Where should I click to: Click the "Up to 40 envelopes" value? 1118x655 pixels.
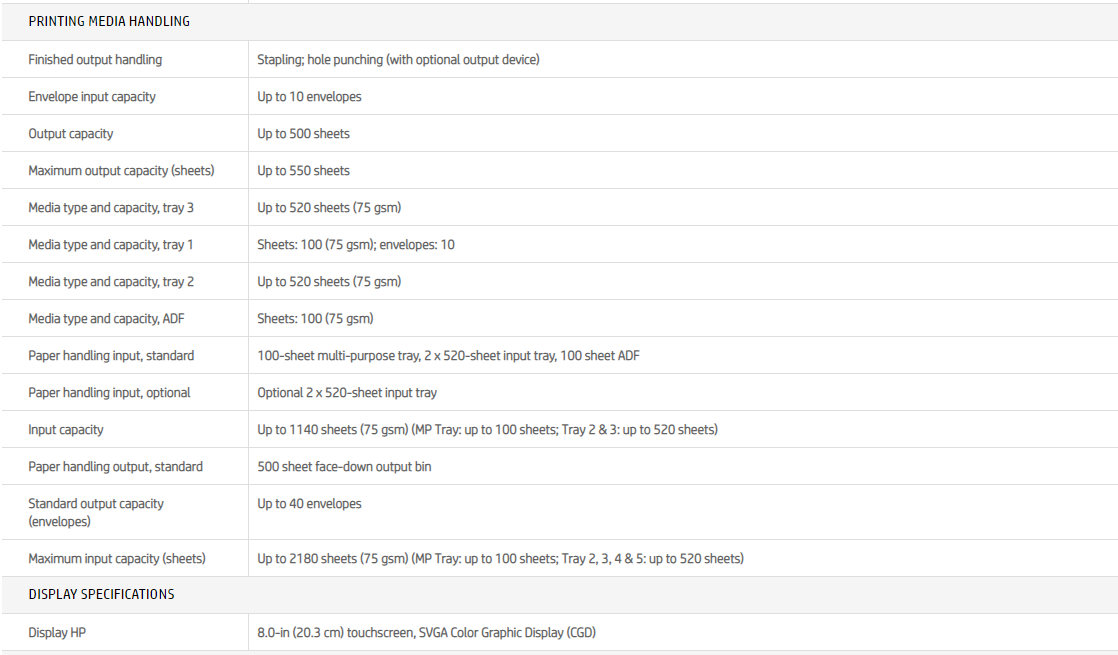pos(309,504)
